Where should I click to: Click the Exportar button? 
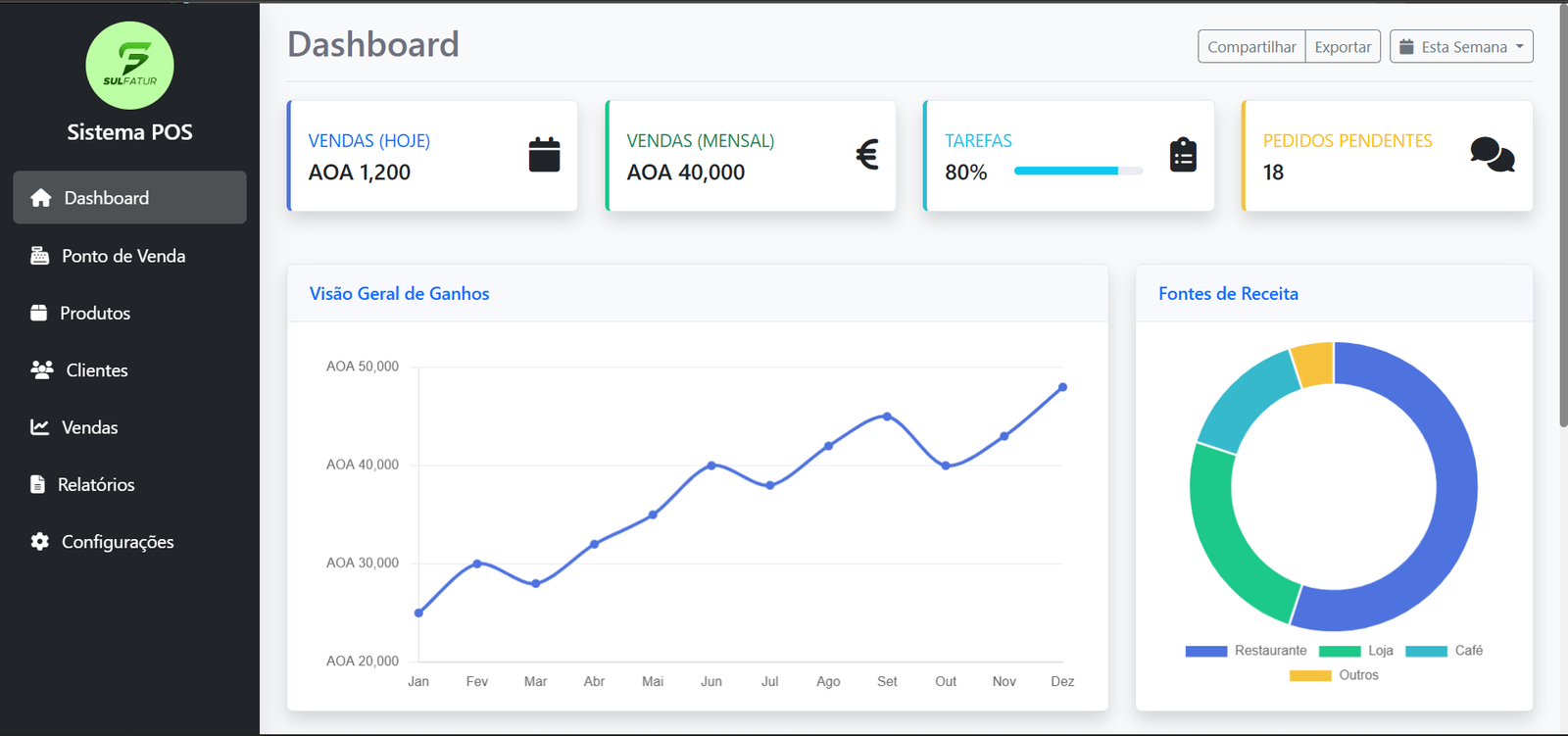[1343, 46]
